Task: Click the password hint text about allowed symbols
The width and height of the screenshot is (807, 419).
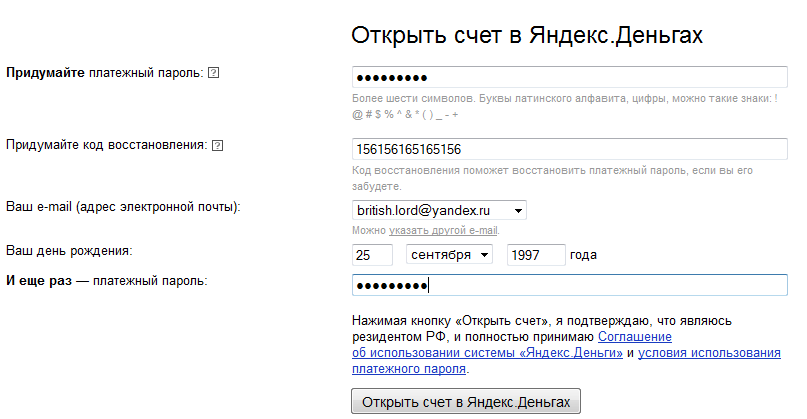Action: 564,100
